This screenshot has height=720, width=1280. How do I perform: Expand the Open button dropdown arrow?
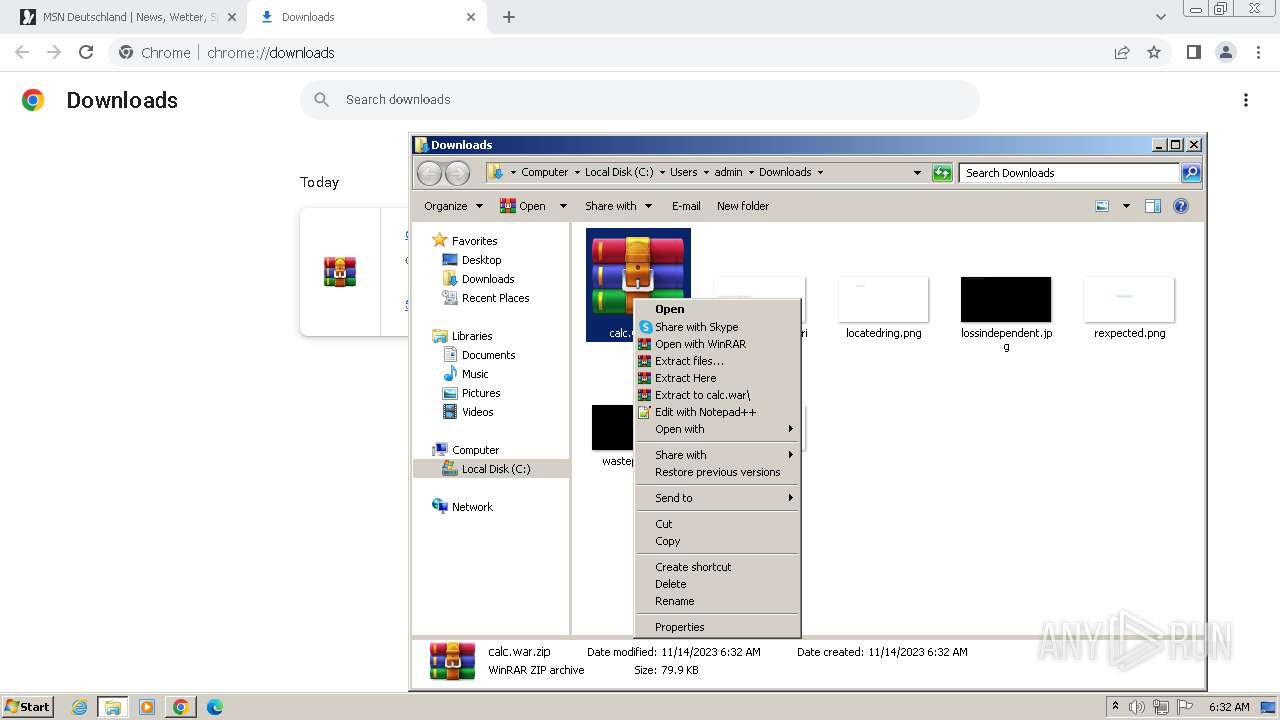click(563, 206)
